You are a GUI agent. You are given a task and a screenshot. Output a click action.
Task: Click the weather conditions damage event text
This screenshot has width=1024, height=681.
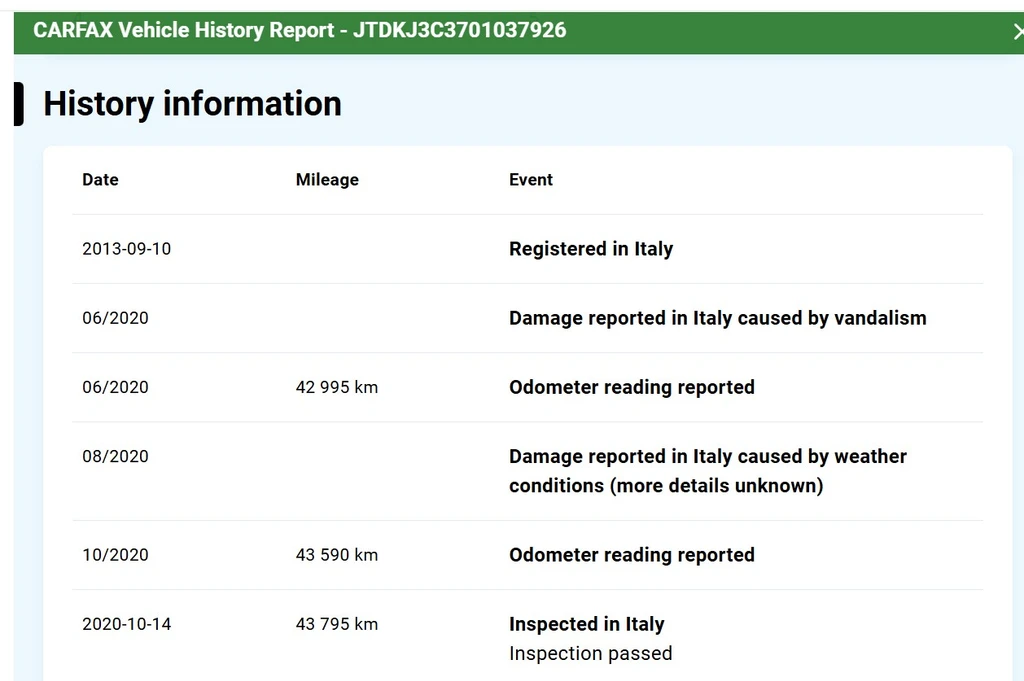click(708, 471)
